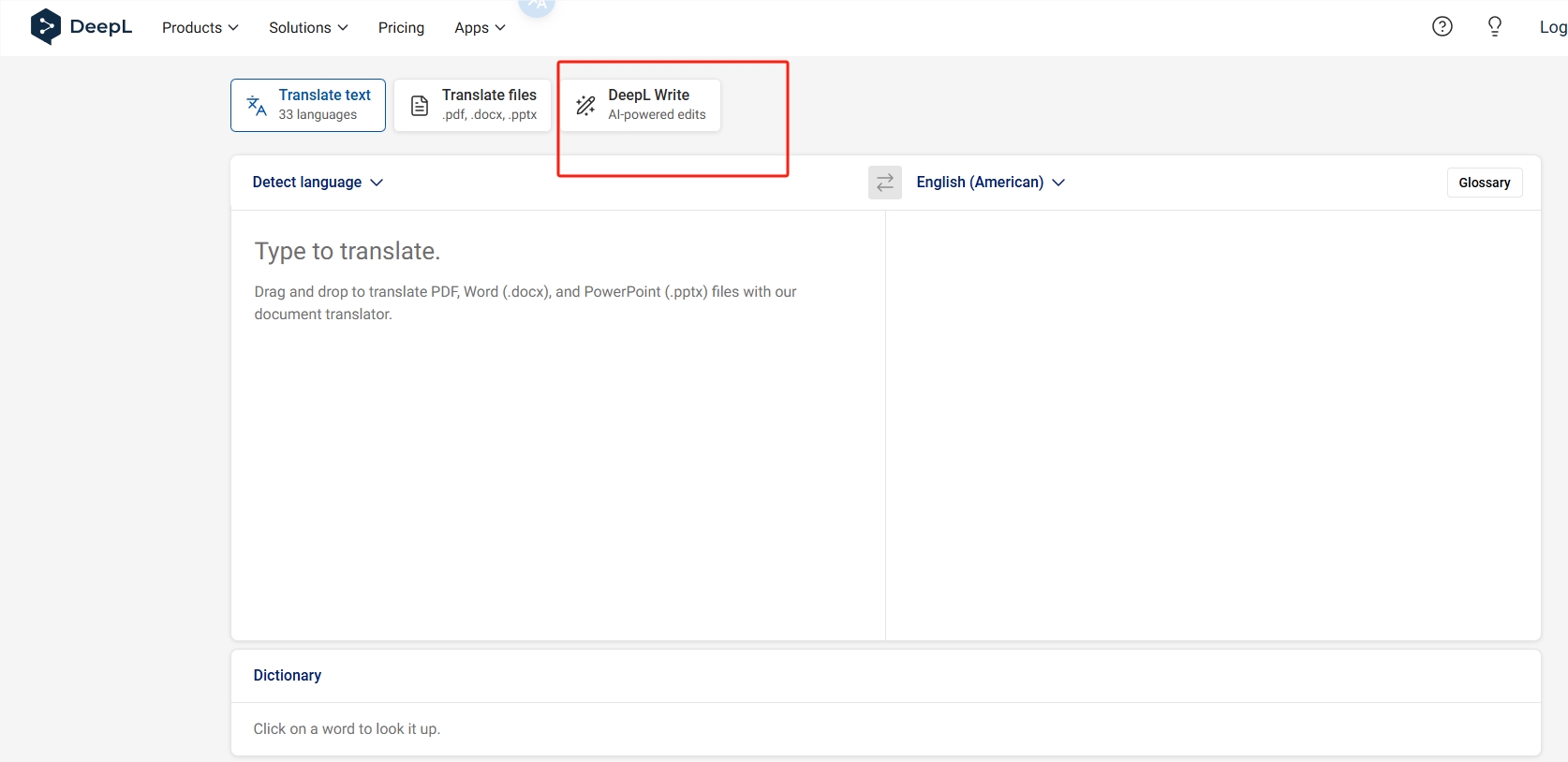Viewport: 1568px width, 762px height.
Task: Click the Log in link
Action: pos(1552,28)
